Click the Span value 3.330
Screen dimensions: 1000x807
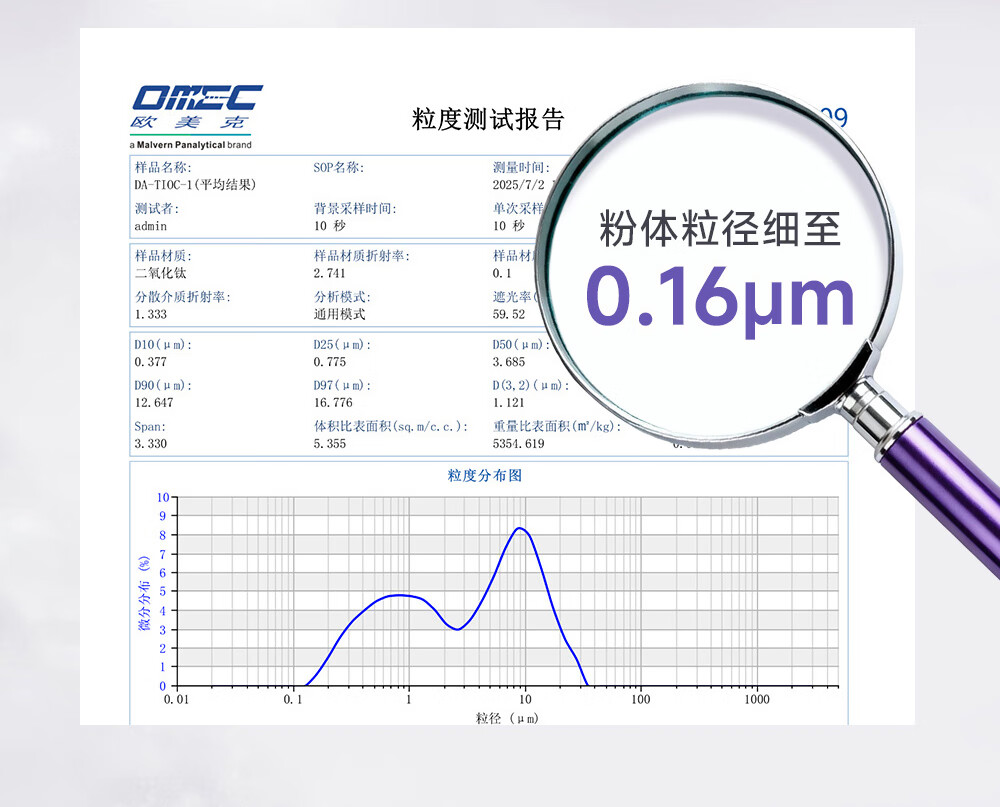pos(151,444)
